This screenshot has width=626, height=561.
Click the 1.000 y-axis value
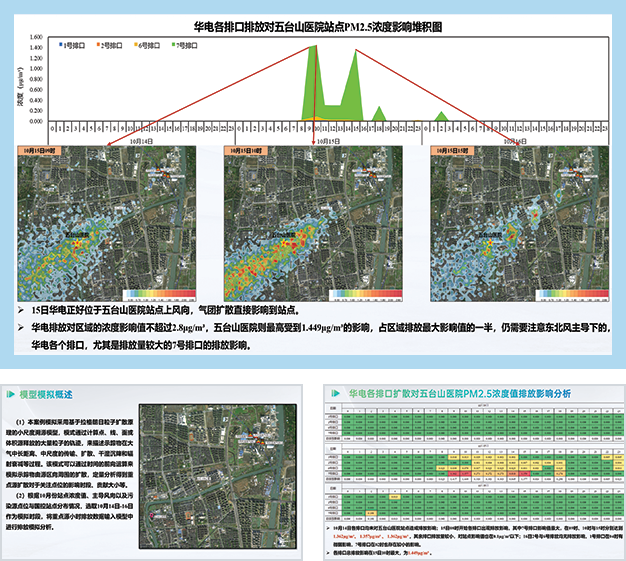click(x=36, y=69)
